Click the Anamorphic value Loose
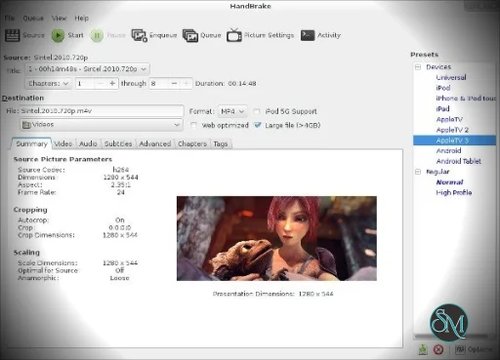 pyautogui.click(x=120, y=278)
